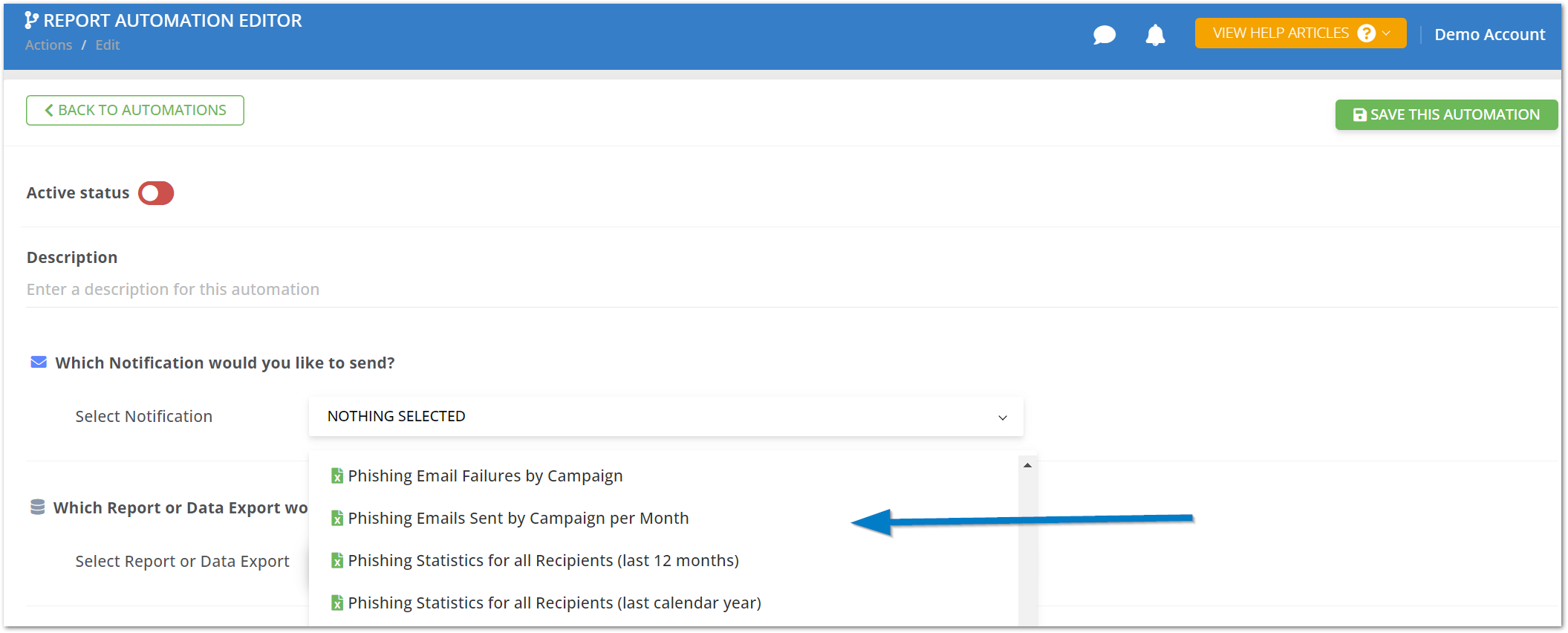
Task: Open View Help Articles
Action: (1300, 33)
